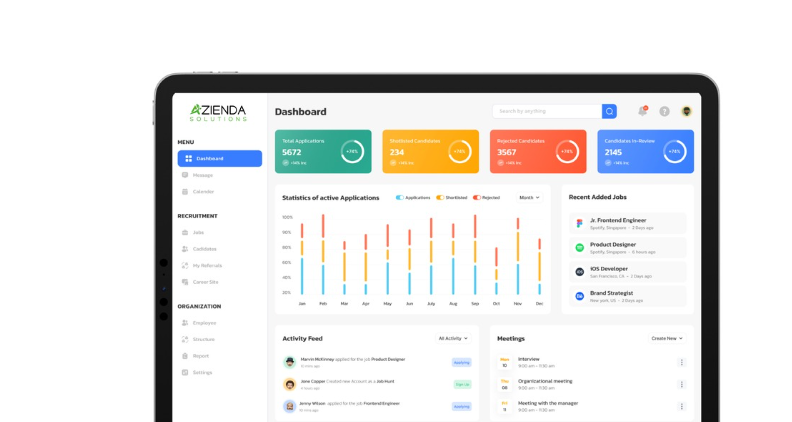
Task: Go to Candidates in the Recruitment menu
Action: click(x=204, y=249)
